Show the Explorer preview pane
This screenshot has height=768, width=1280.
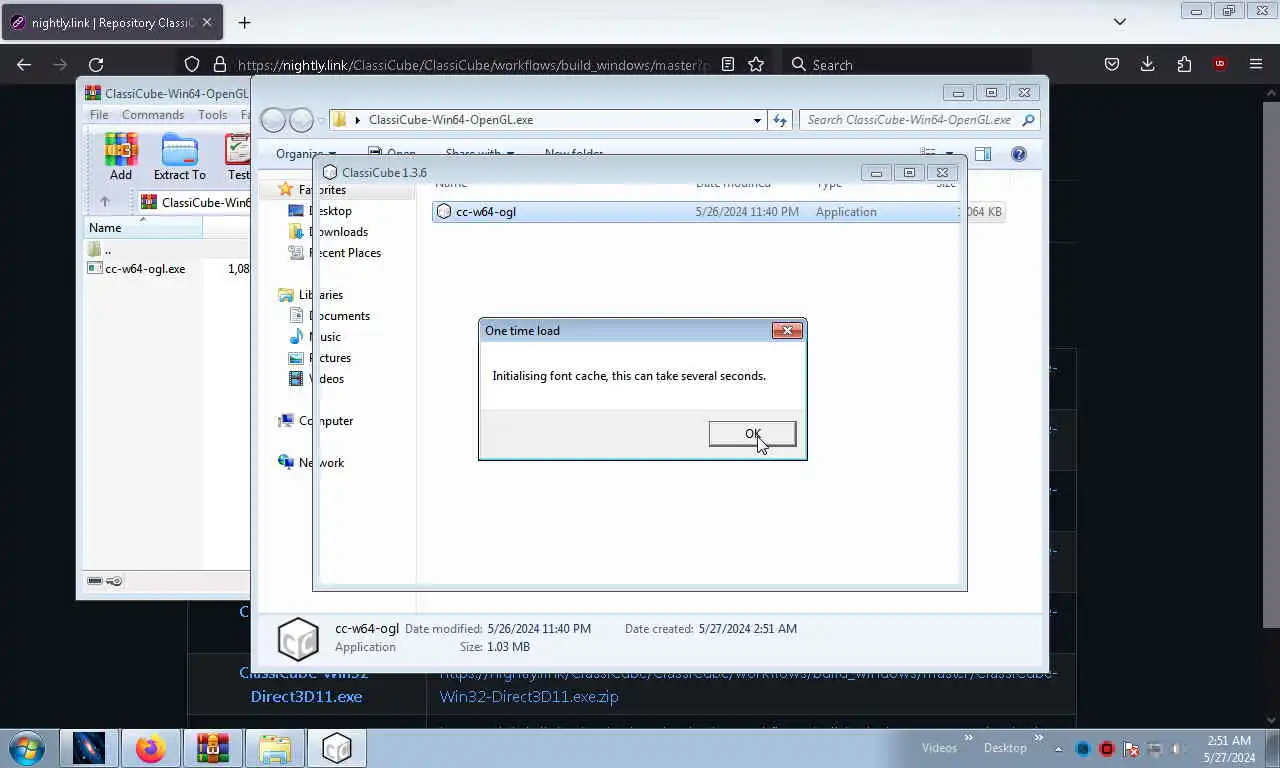coord(983,154)
